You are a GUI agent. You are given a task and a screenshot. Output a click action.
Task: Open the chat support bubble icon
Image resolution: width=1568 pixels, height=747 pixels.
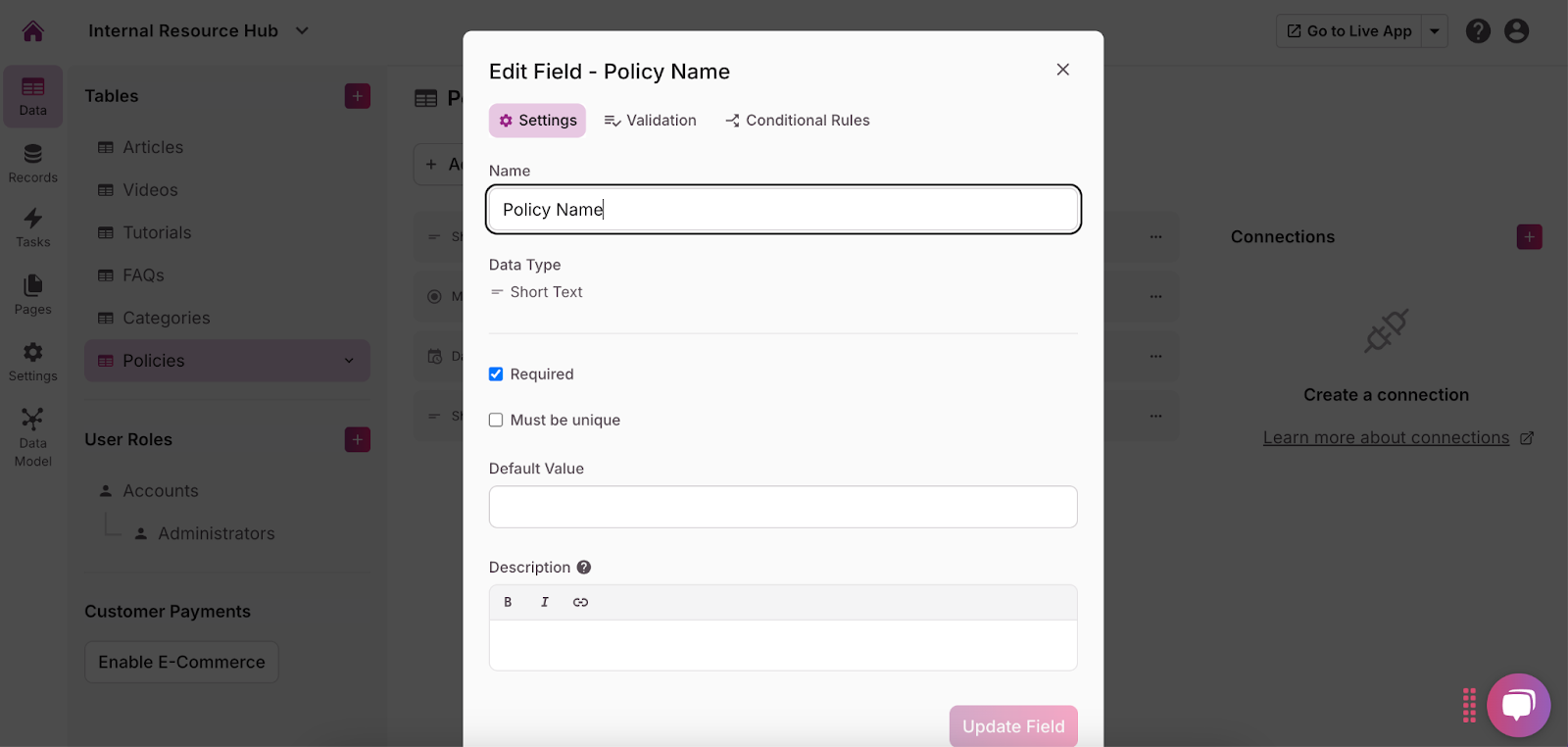tap(1518, 704)
